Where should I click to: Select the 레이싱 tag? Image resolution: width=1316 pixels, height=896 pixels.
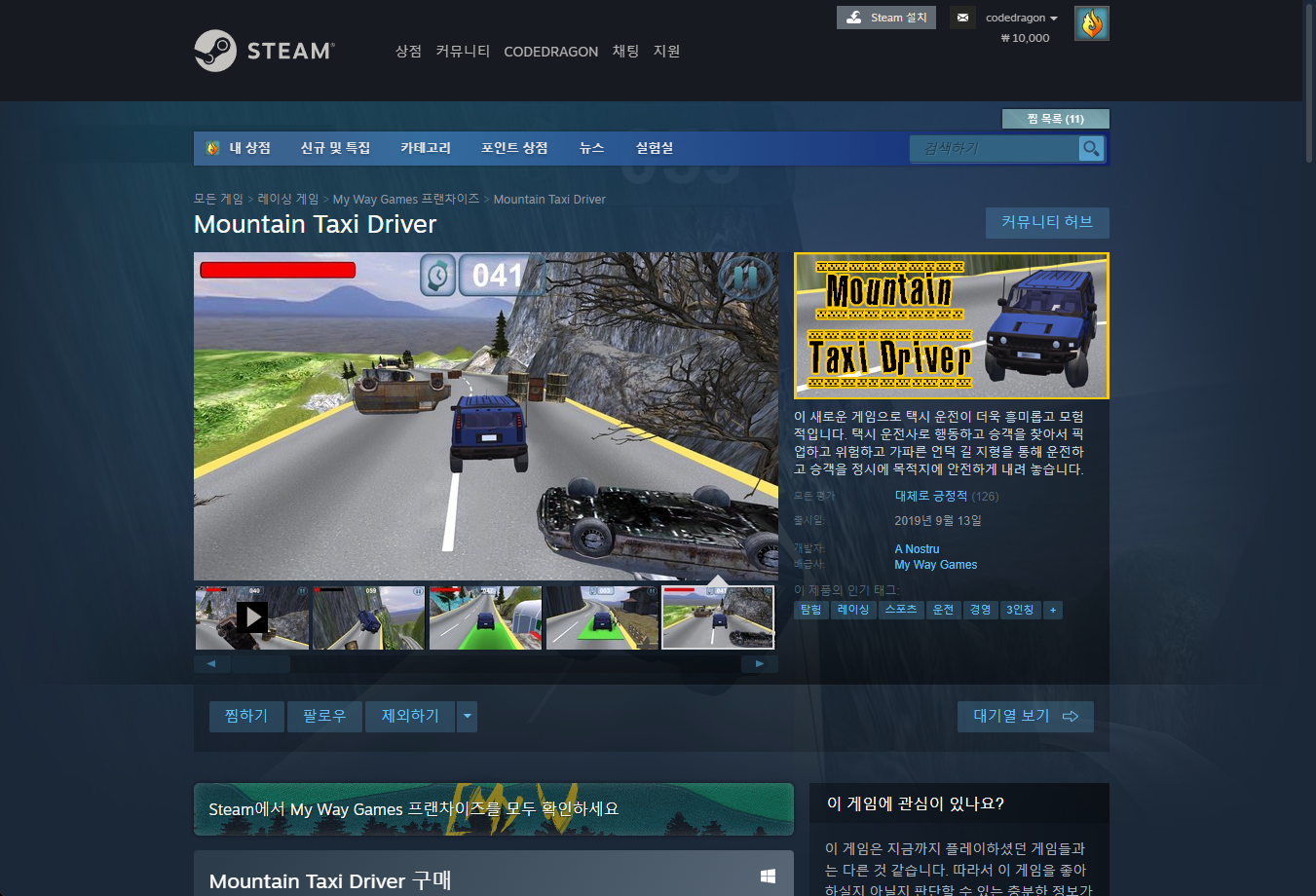[853, 610]
